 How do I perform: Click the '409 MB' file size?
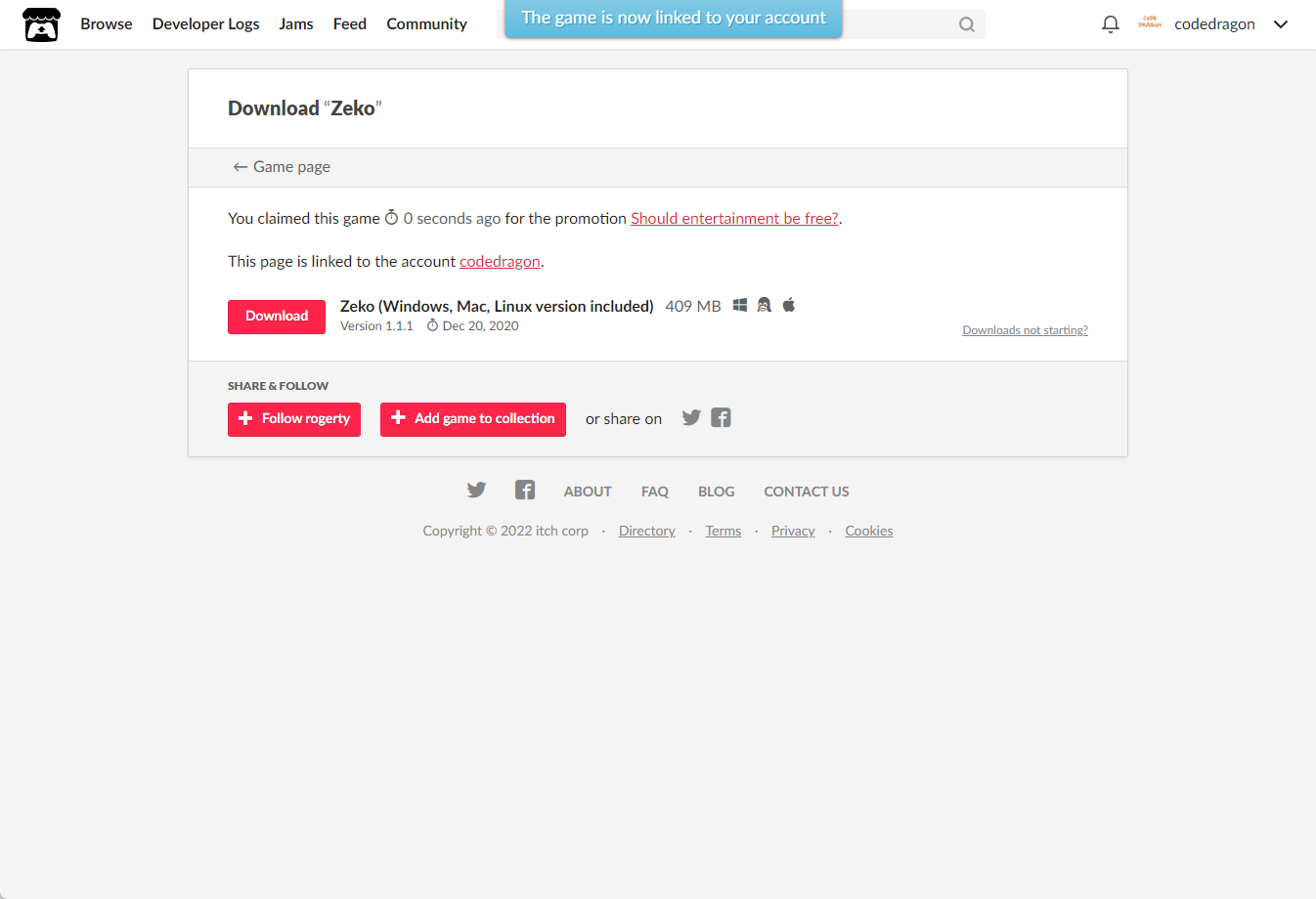(x=693, y=307)
